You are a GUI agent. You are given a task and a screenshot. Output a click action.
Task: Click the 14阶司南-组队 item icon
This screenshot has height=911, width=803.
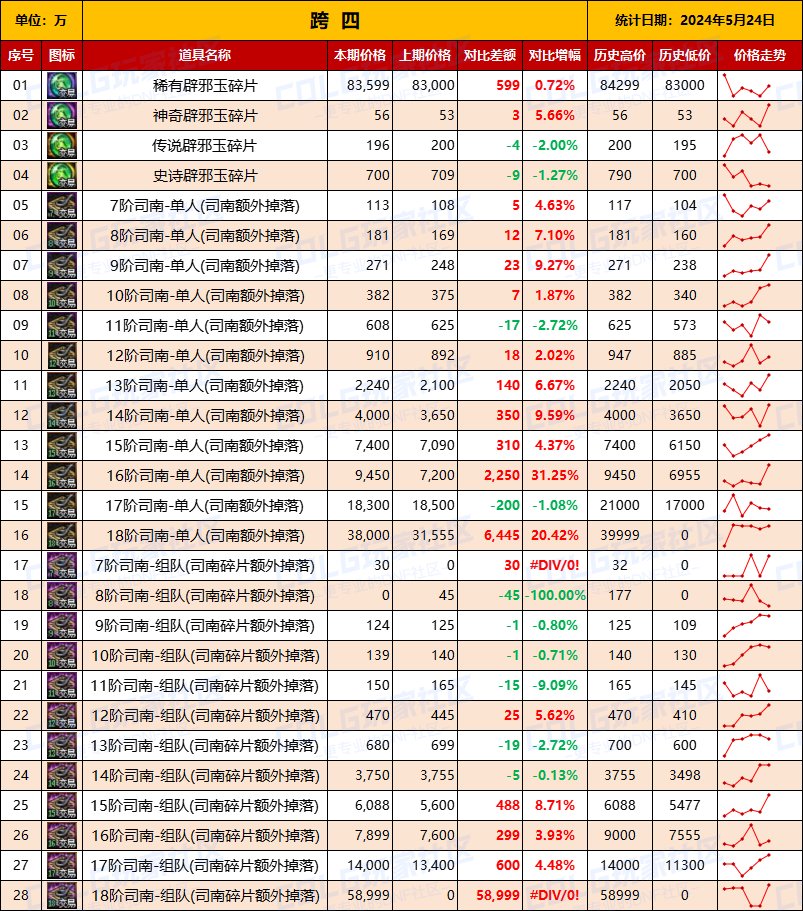click(x=62, y=776)
